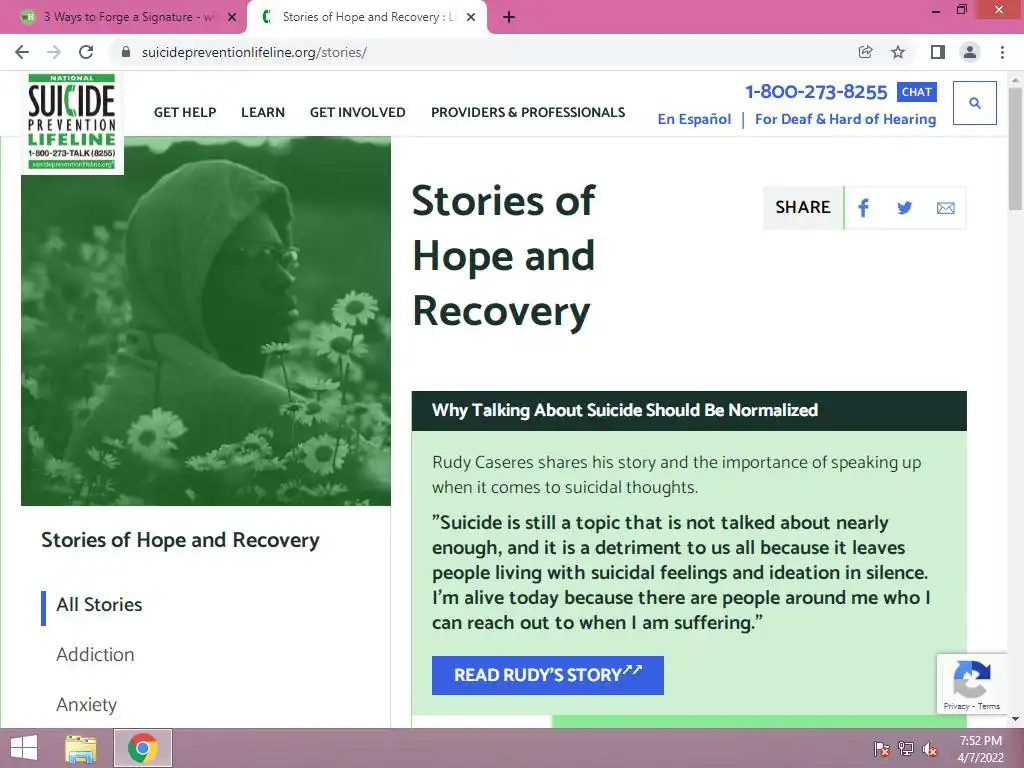Open the Chrome profile avatar icon
The image size is (1024, 768).
point(970,52)
